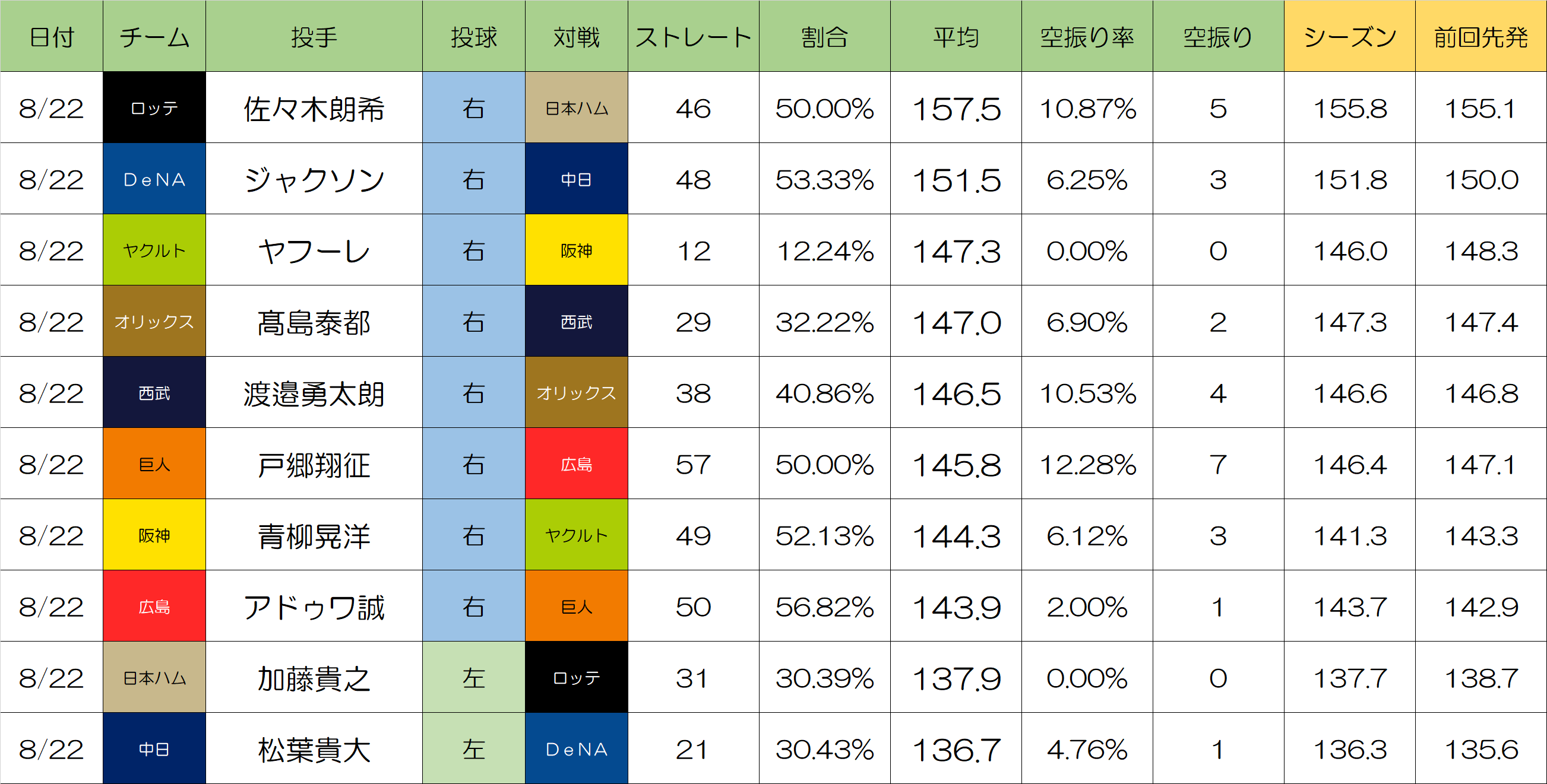The height and width of the screenshot is (784, 1547).
Task: Select pitcher name 佐々木朗希
Action: (x=314, y=109)
